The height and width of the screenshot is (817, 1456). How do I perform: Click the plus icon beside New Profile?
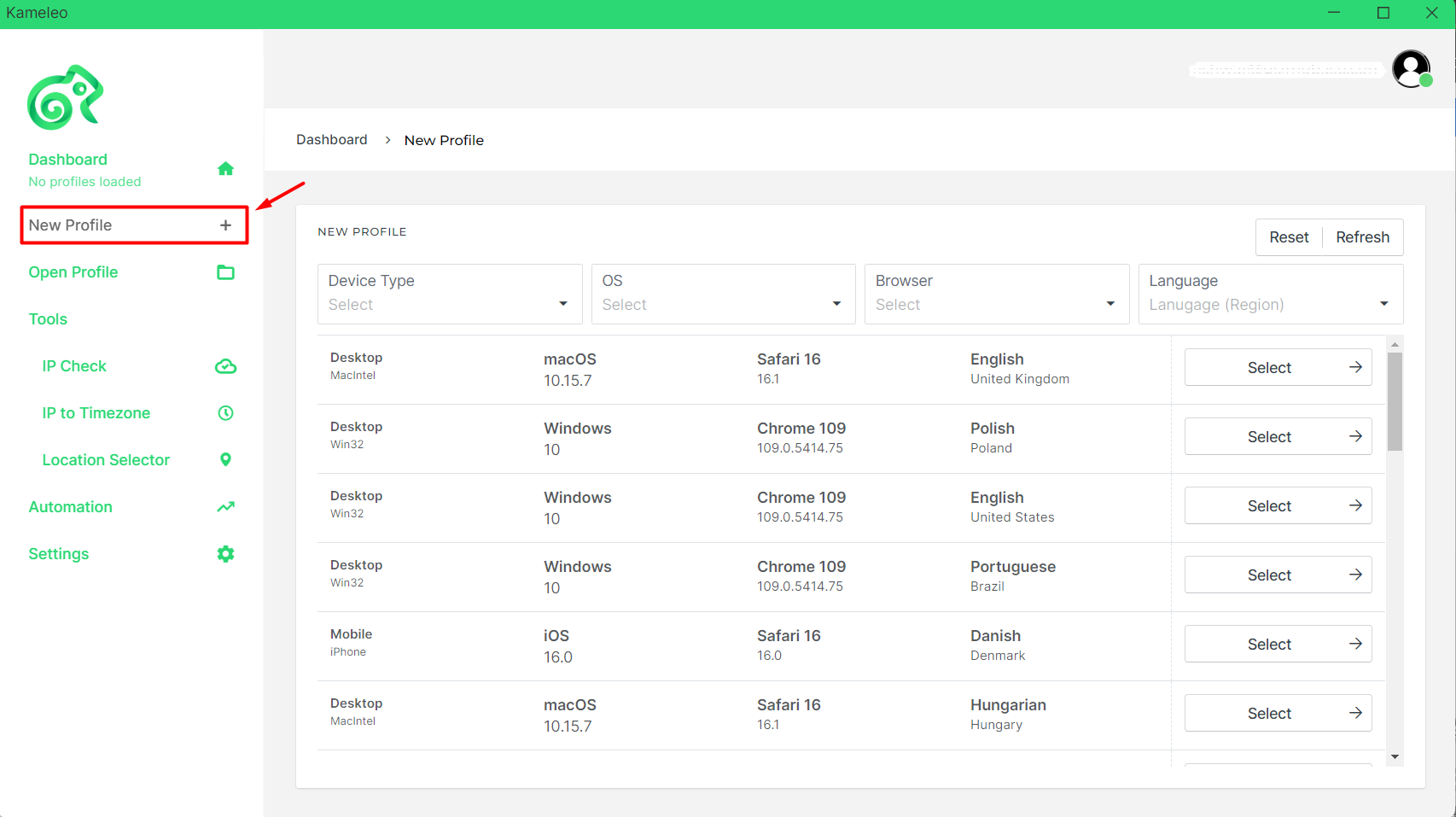[x=225, y=225]
